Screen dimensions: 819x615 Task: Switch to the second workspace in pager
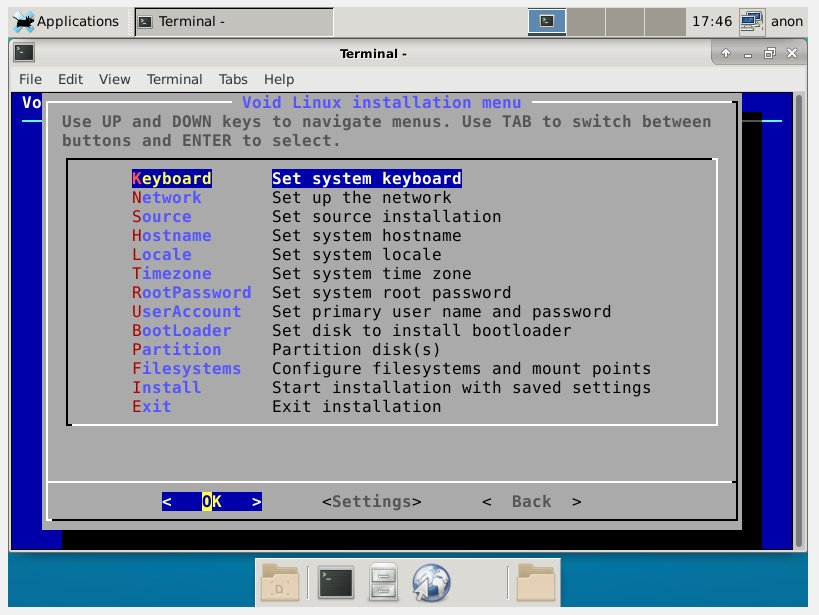pyautogui.click(x=586, y=21)
